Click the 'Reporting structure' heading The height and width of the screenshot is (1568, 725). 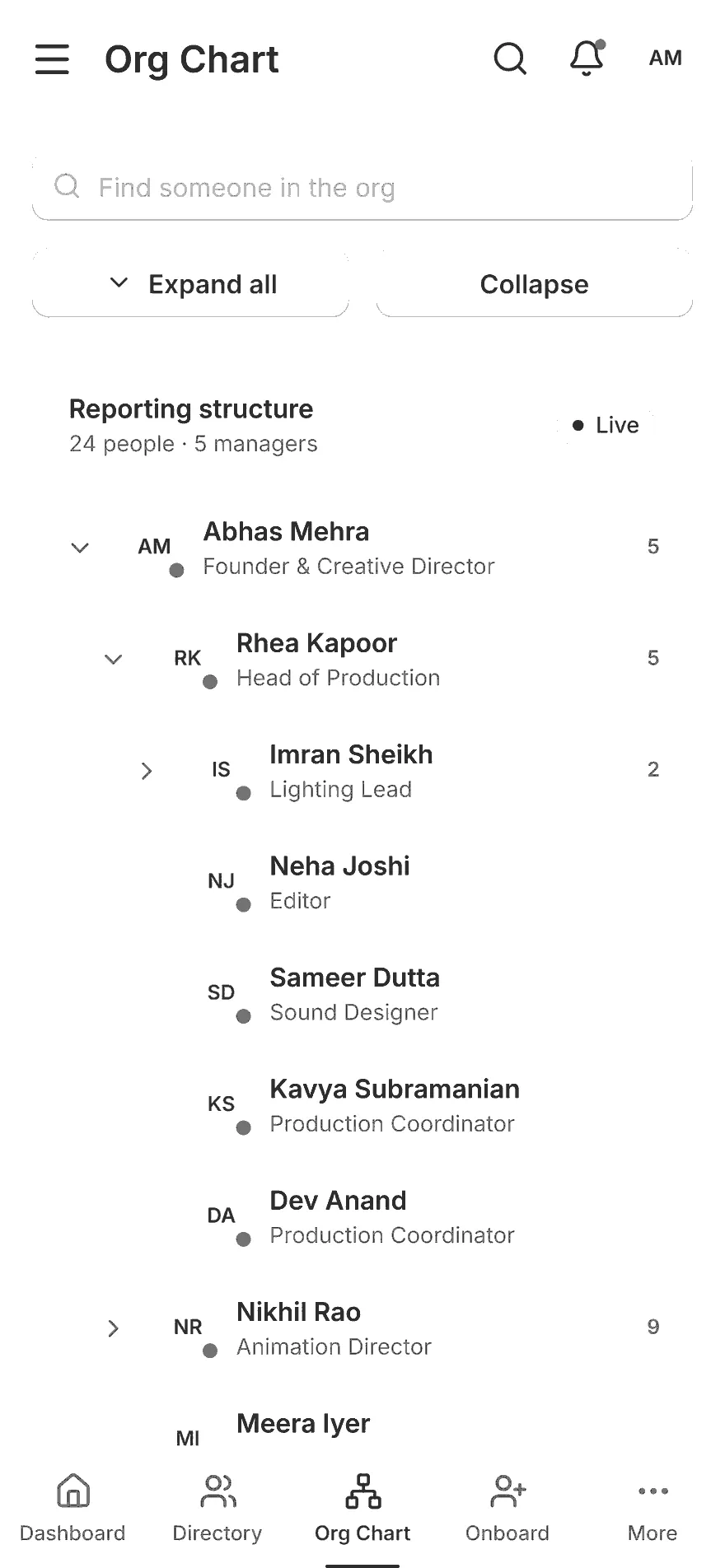pos(191,409)
